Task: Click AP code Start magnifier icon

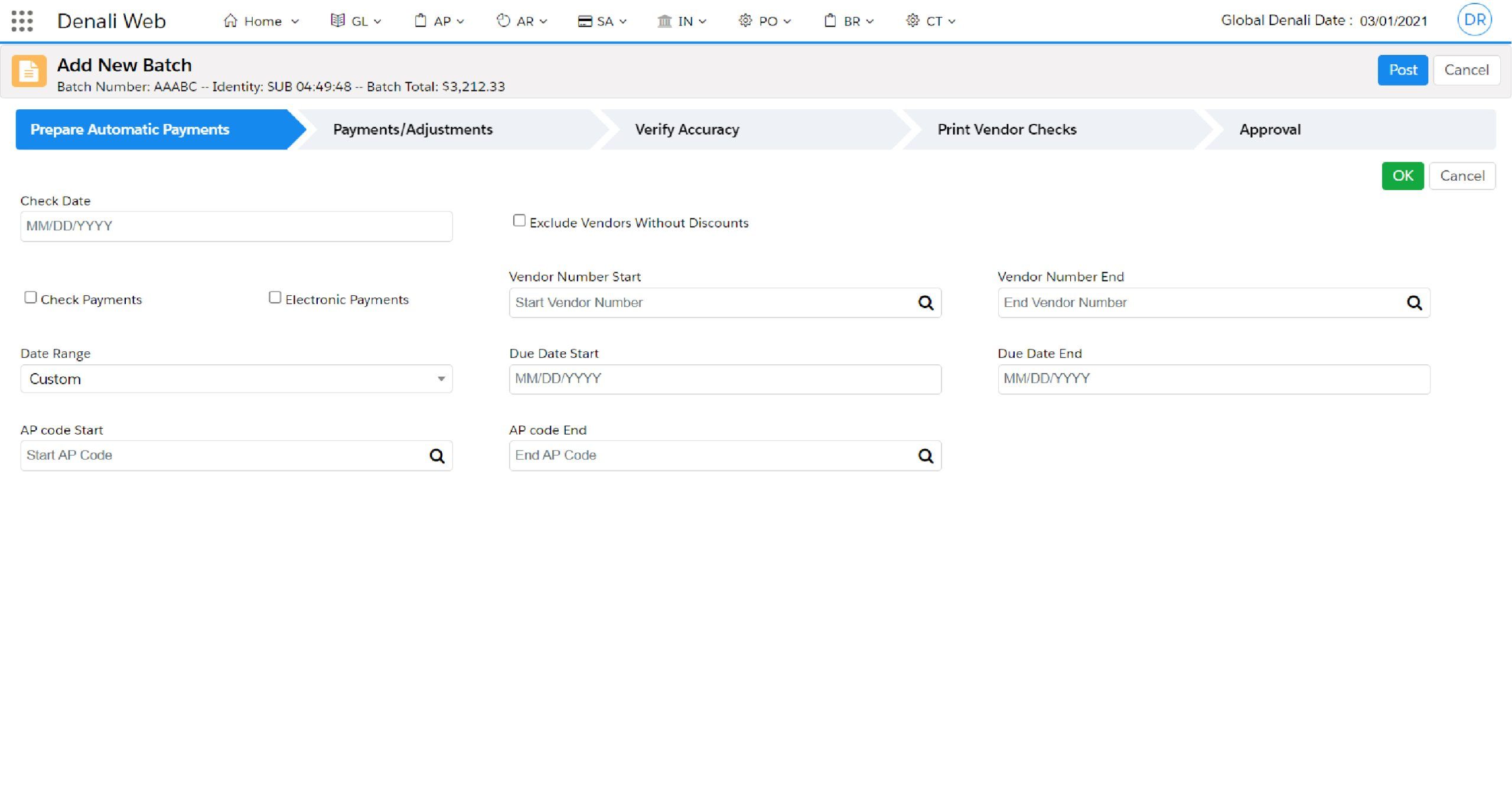Action: click(436, 456)
